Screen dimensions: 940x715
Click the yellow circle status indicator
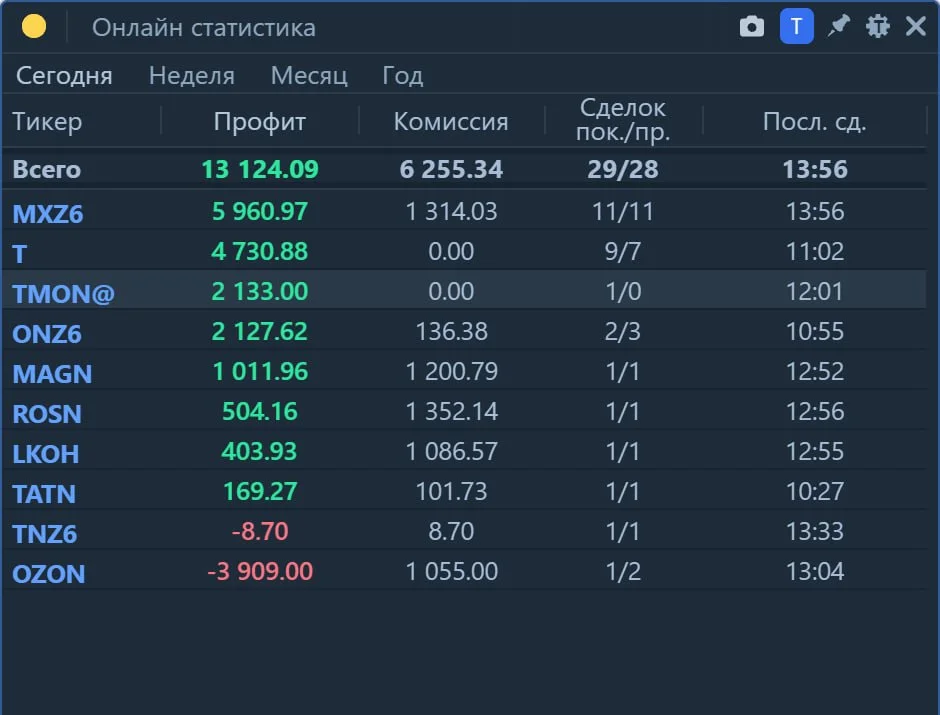(34, 26)
